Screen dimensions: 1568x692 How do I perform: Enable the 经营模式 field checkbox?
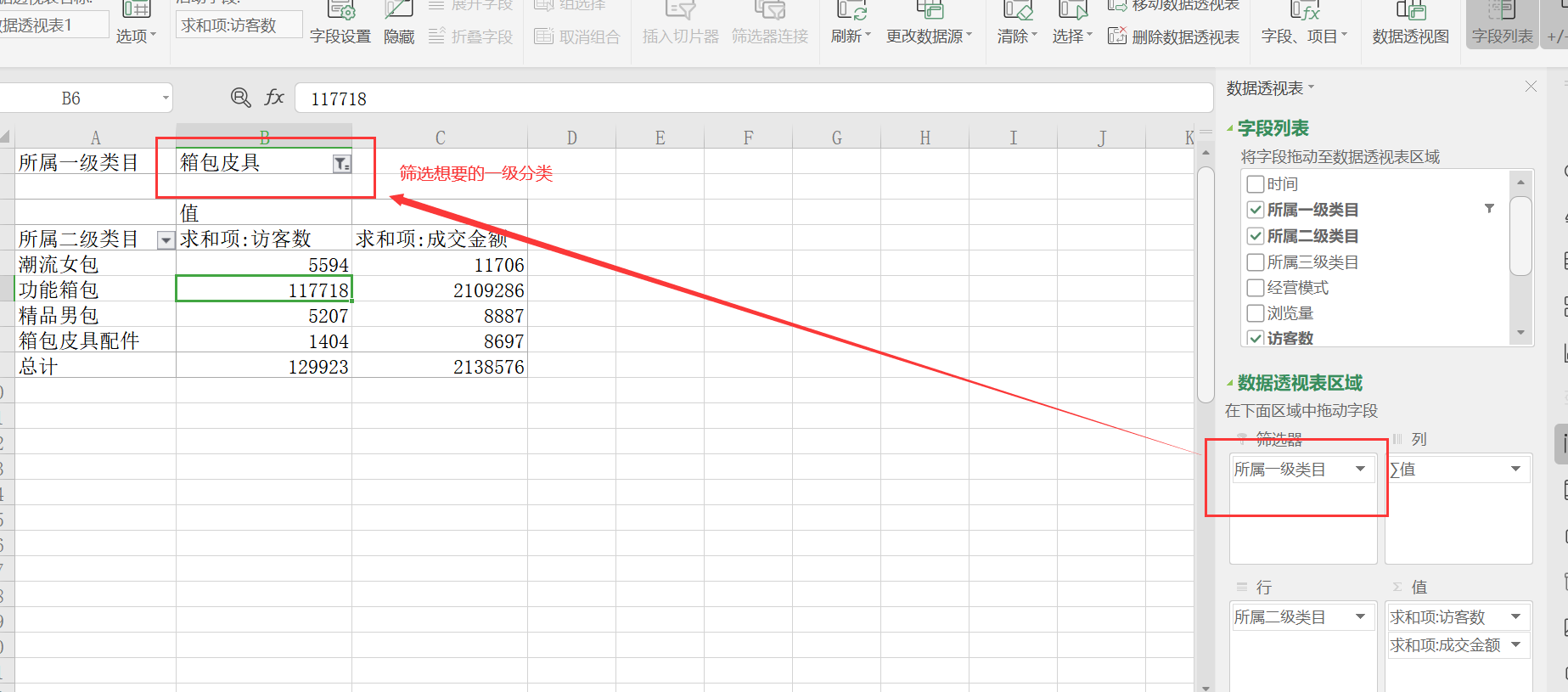pos(1256,288)
